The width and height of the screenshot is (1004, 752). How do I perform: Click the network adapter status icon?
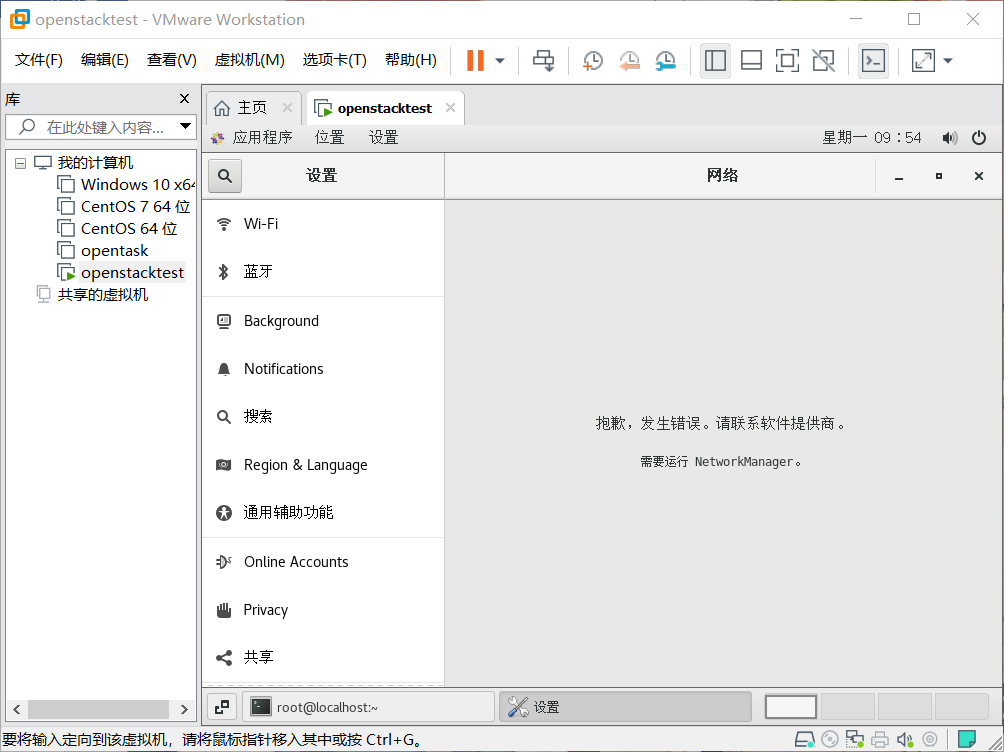click(854, 740)
